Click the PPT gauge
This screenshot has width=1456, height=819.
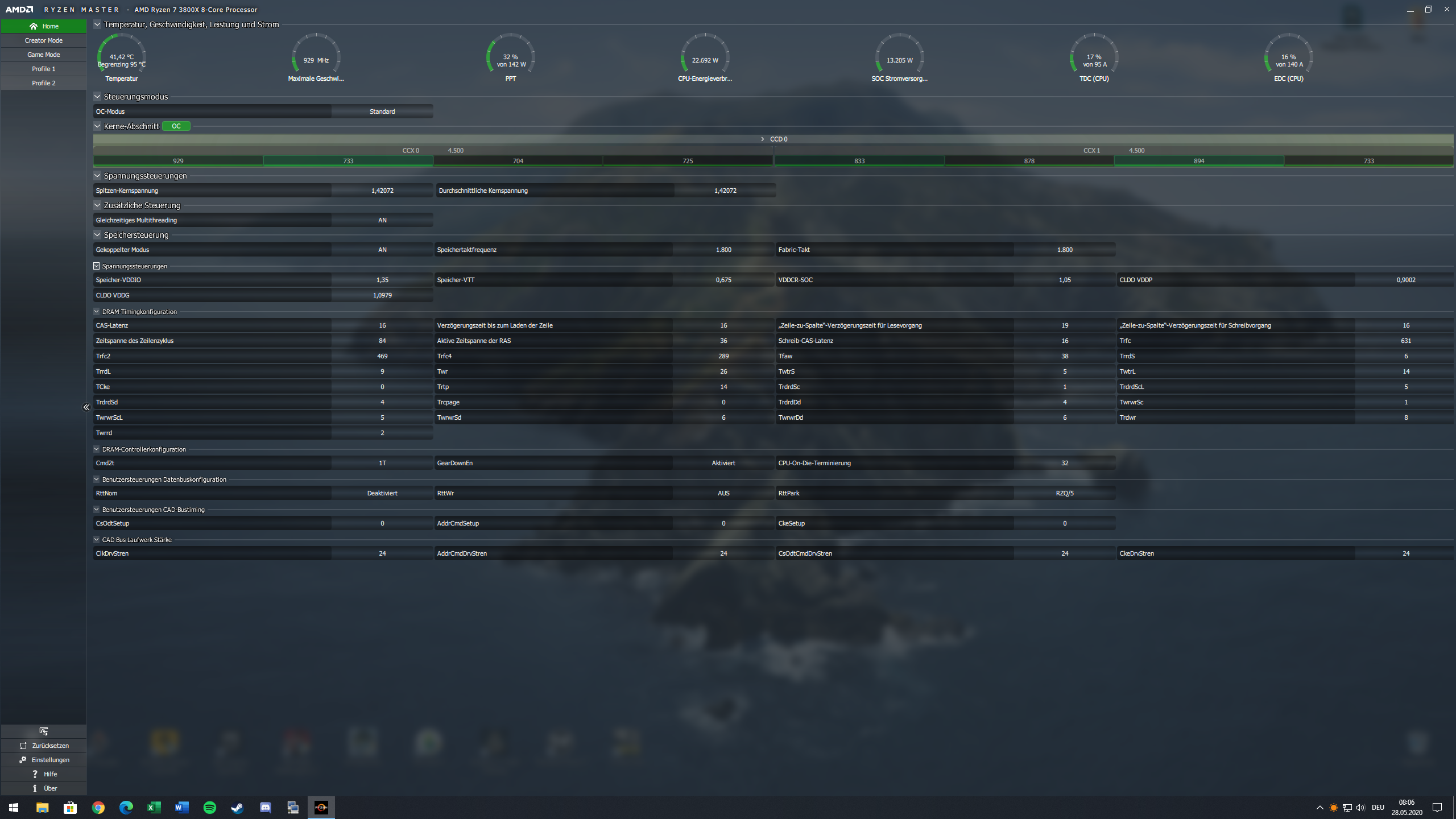[x=511, y=57]
